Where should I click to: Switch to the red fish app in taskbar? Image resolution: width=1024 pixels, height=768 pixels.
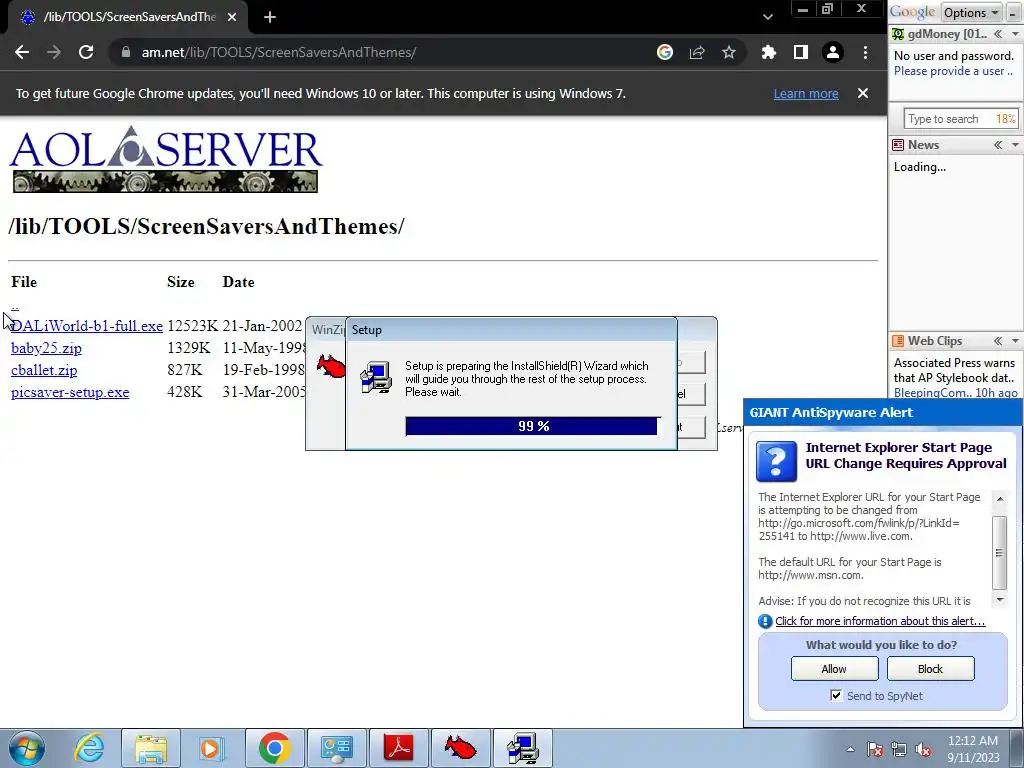pyautogui.click(x=460, y=748)
